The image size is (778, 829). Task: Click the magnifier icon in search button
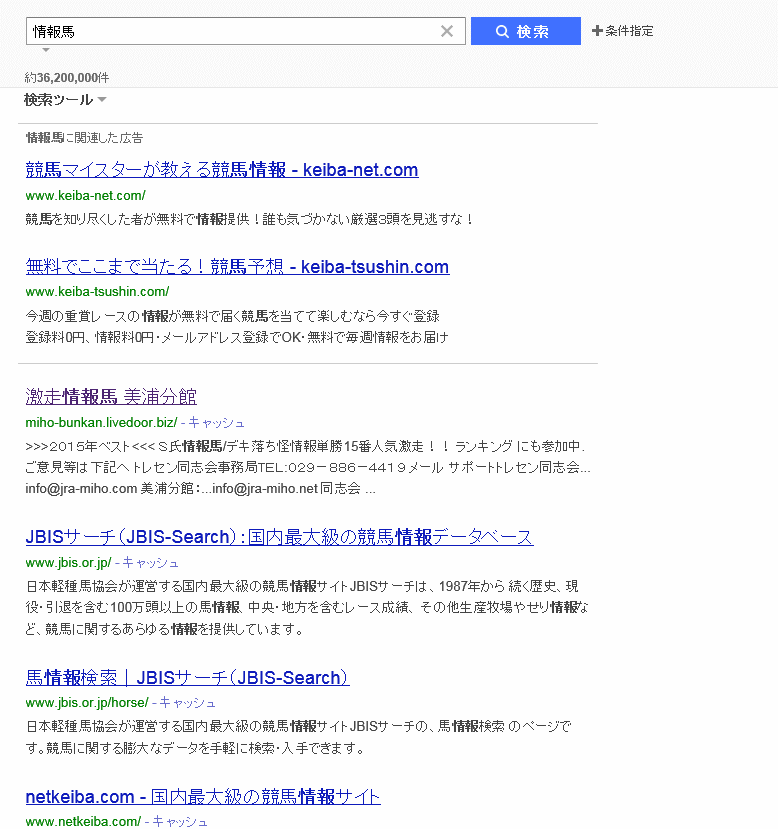click(502, 31)
